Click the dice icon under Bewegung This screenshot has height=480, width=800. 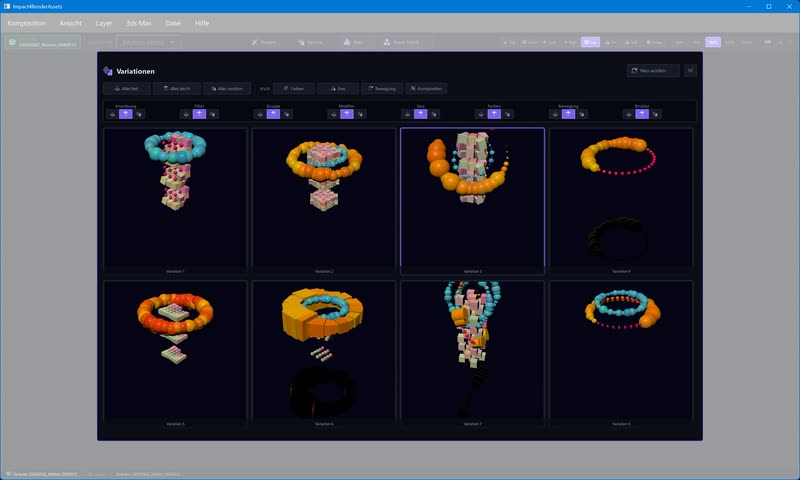click(582, 114)
